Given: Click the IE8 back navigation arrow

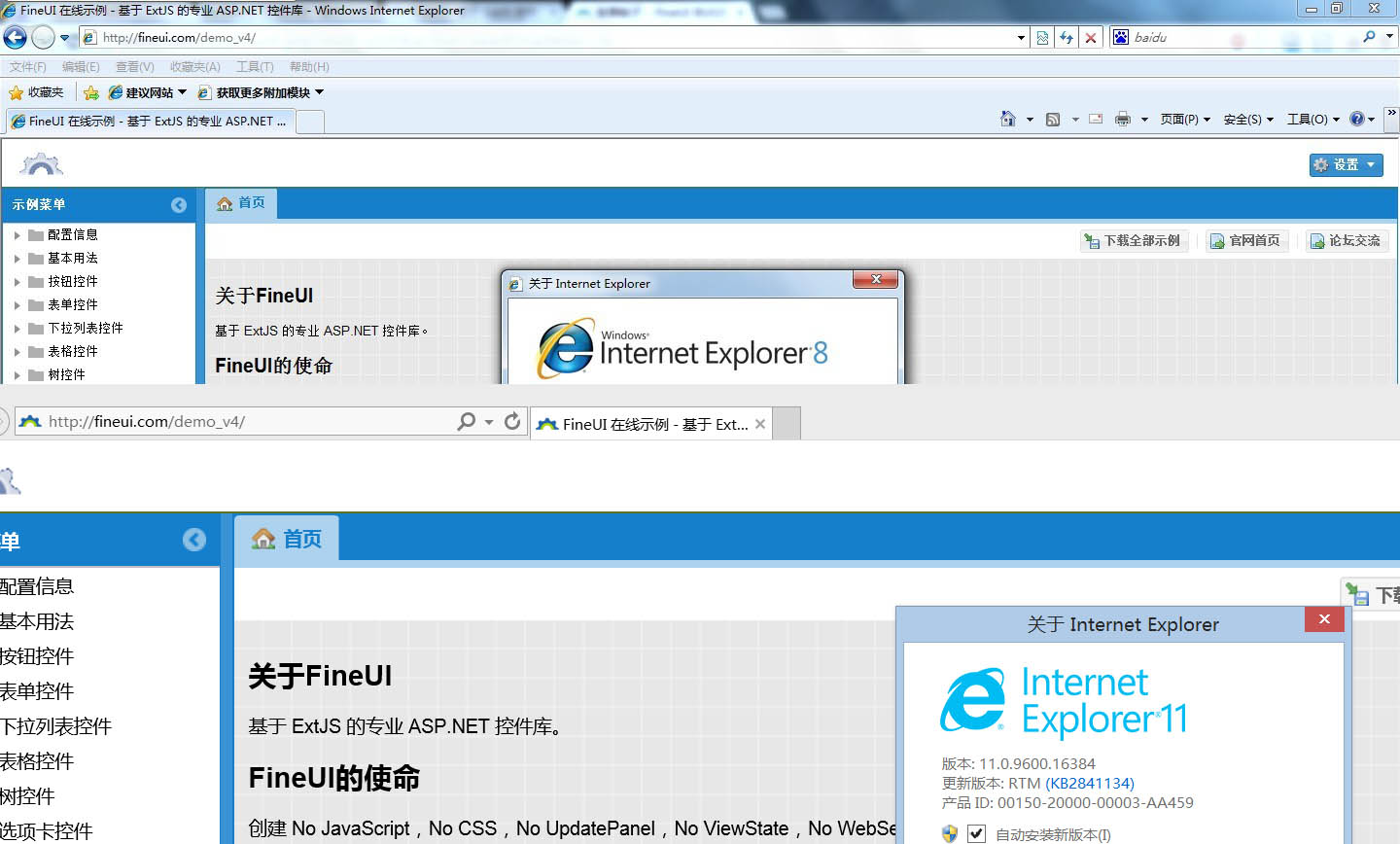Looking at the screenshot, I should 16,37.
